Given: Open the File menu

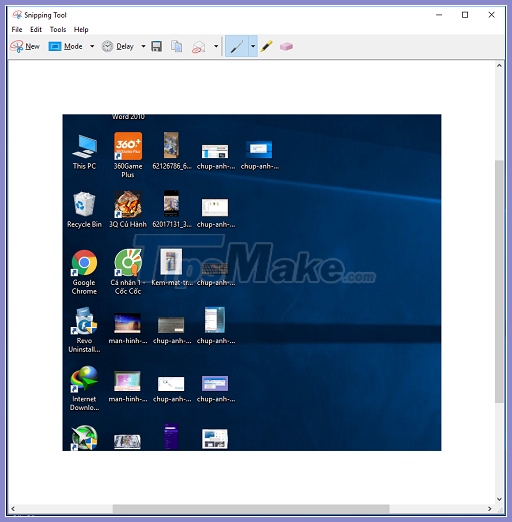Looking at the screenshot, I should tap(17, 29).
